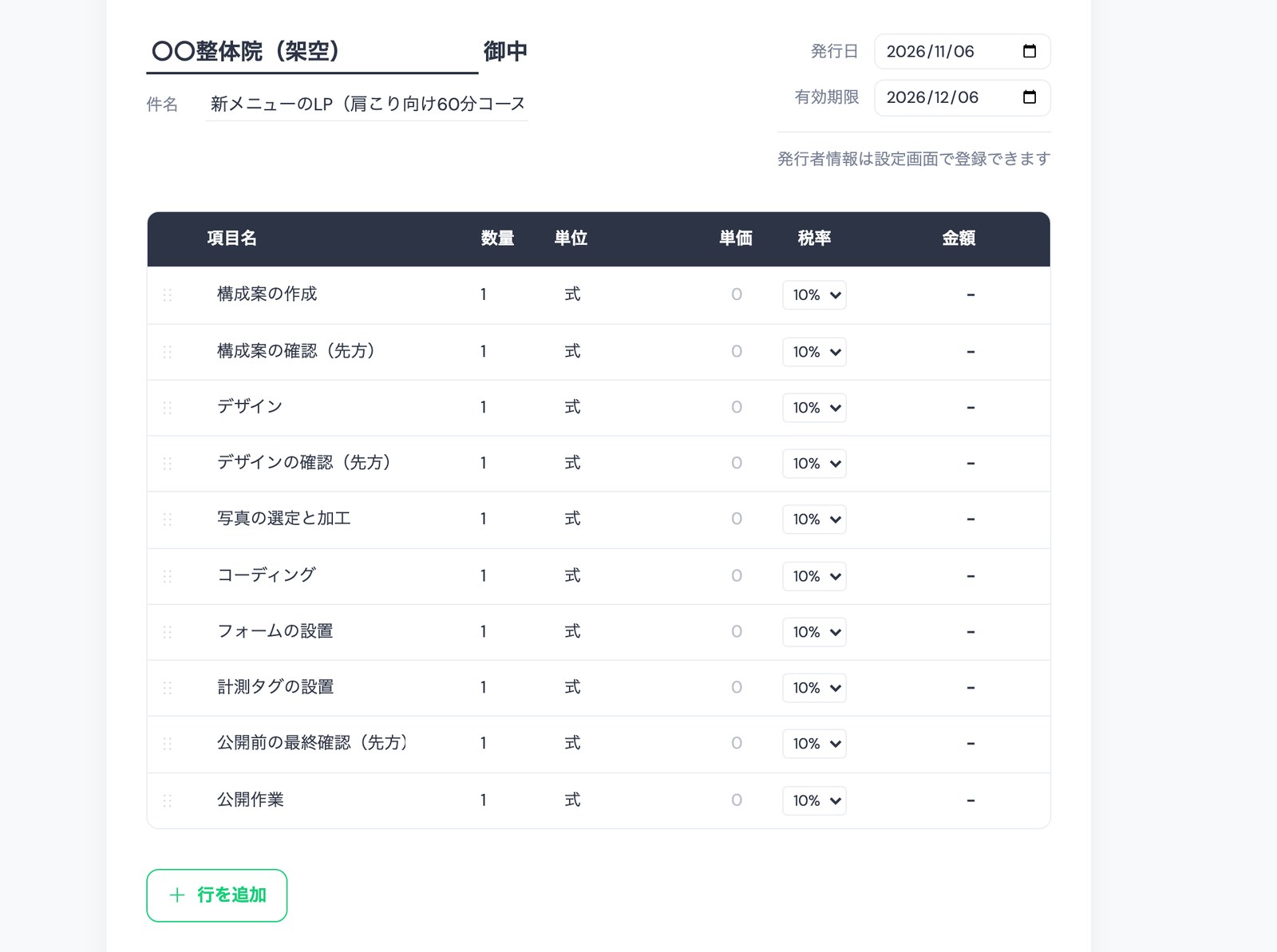This screenshot has width=1277, height=952.
Task: Open tax rate dropdown for コーディング
Action: (814, 576)
